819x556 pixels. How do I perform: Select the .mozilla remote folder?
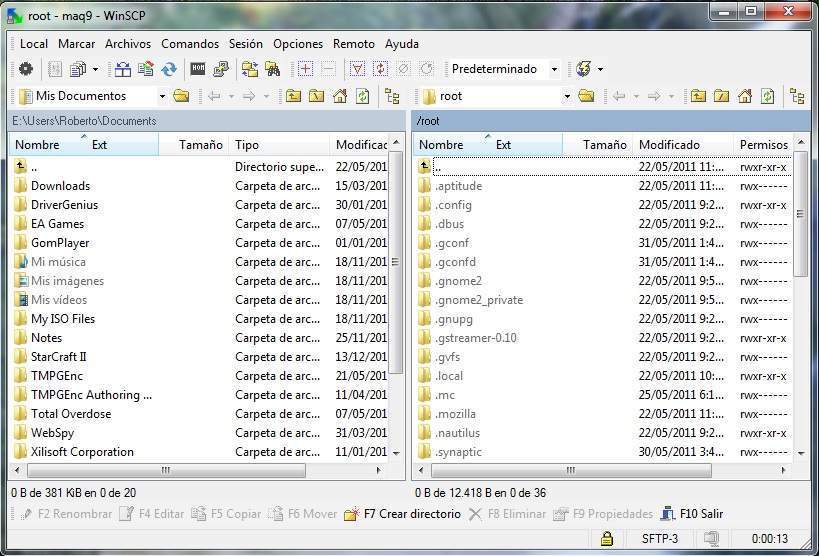[455, 414]
